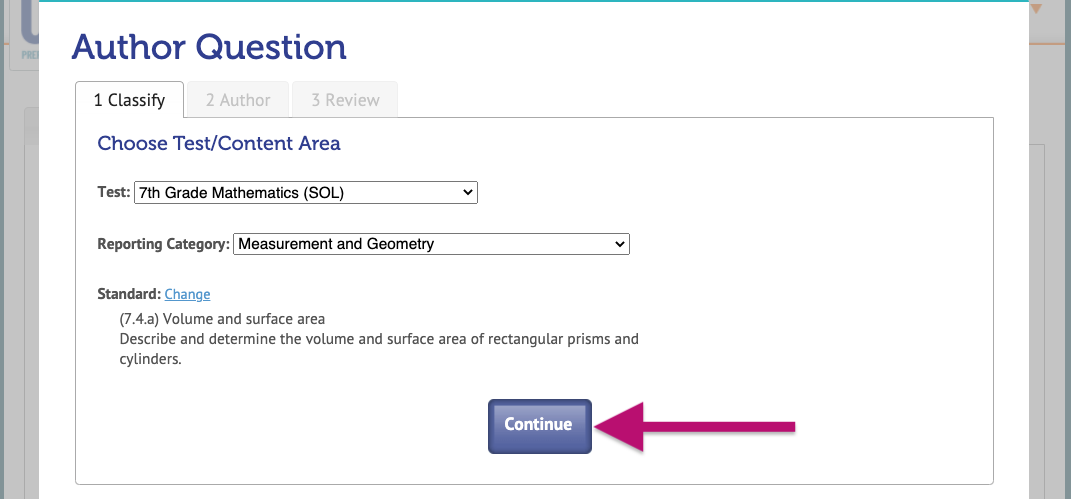Click the magenta arrow pointing at Continue
This screenshot has width=1071, height=499.
(695, 427)
